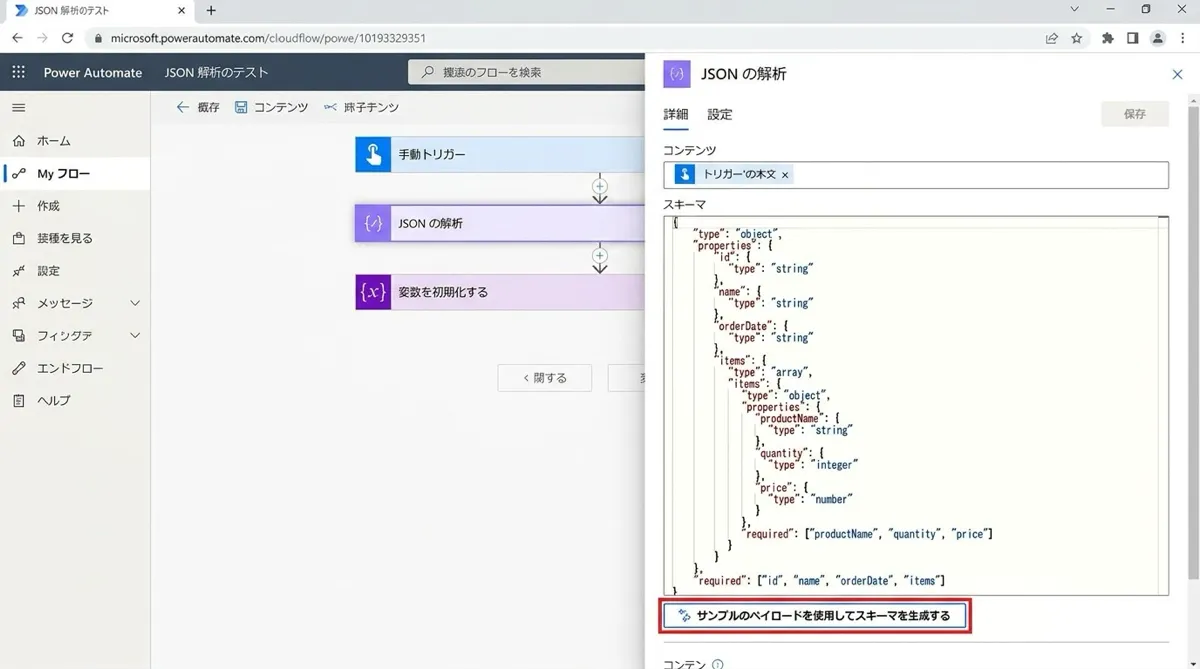Screen dimensions: 1200x669
Task: Click the search box 提速のフローを検索
Action: point(527,72)
